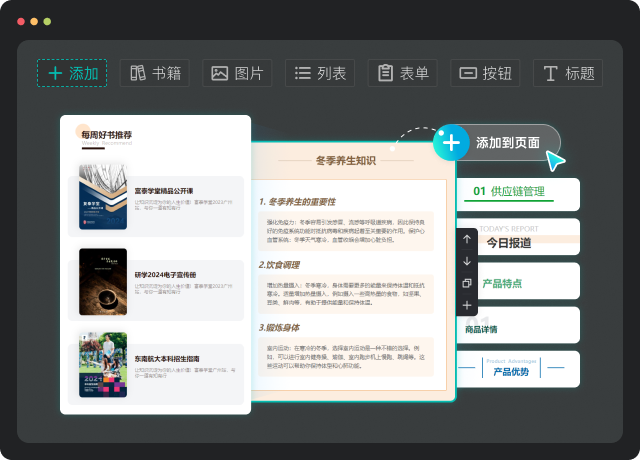Screen dimensions: 640x460
Task: Select the 书籍 (Books) component
Action: (154, 73)
